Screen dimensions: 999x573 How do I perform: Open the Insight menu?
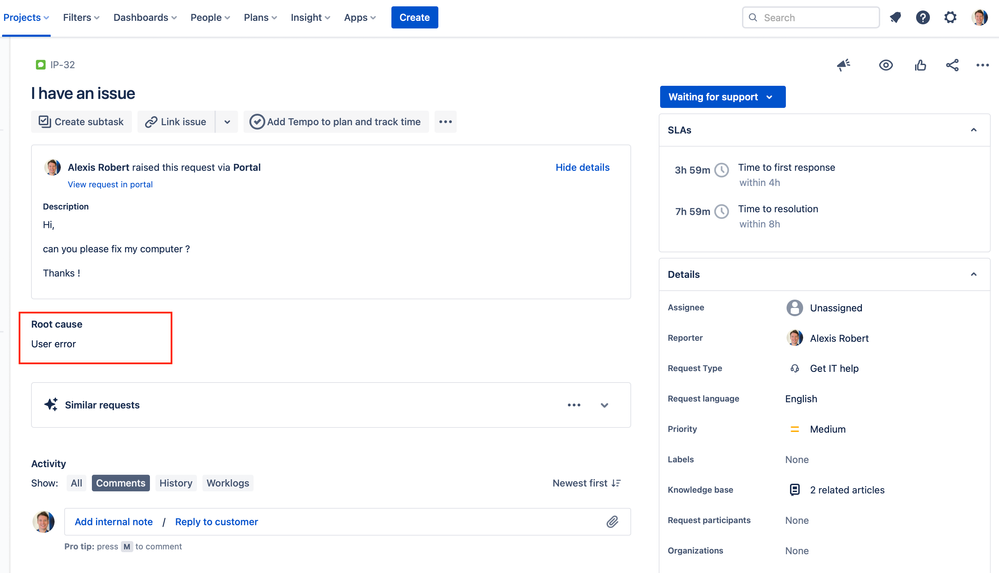point(310,18)
